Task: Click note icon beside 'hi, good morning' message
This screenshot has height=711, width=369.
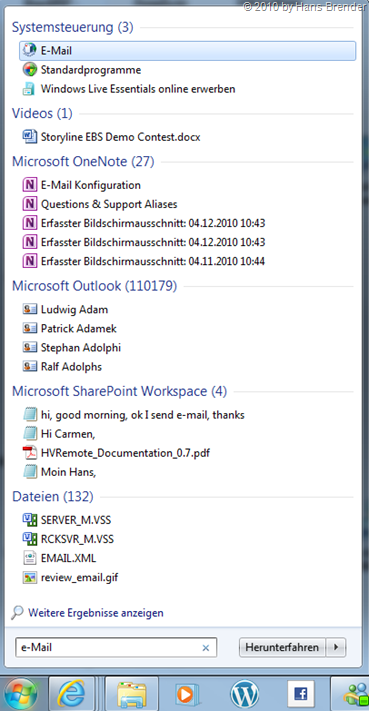Action: tap(29, 415)
